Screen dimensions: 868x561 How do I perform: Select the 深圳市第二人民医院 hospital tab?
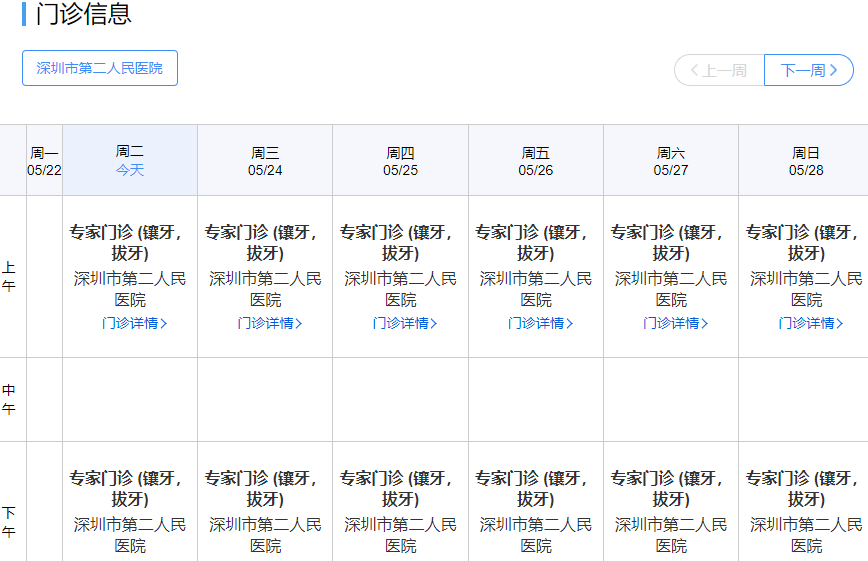[100, 68]
